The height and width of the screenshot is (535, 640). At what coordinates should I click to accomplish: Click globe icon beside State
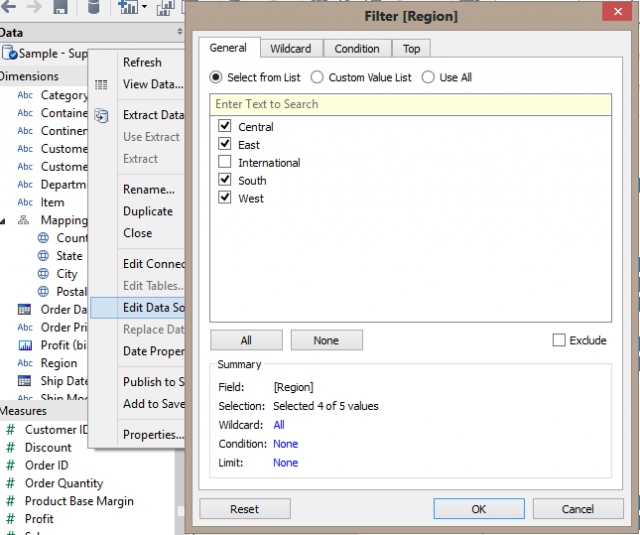pos(43,256)
